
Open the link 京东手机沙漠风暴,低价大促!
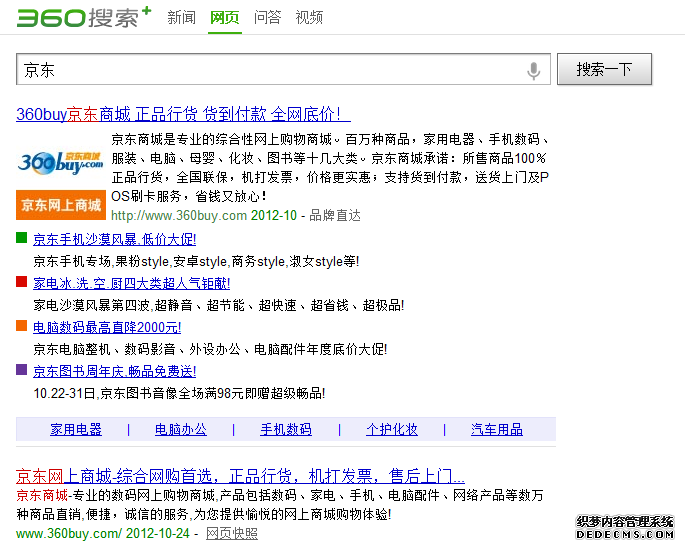click(x=114, y=239)
